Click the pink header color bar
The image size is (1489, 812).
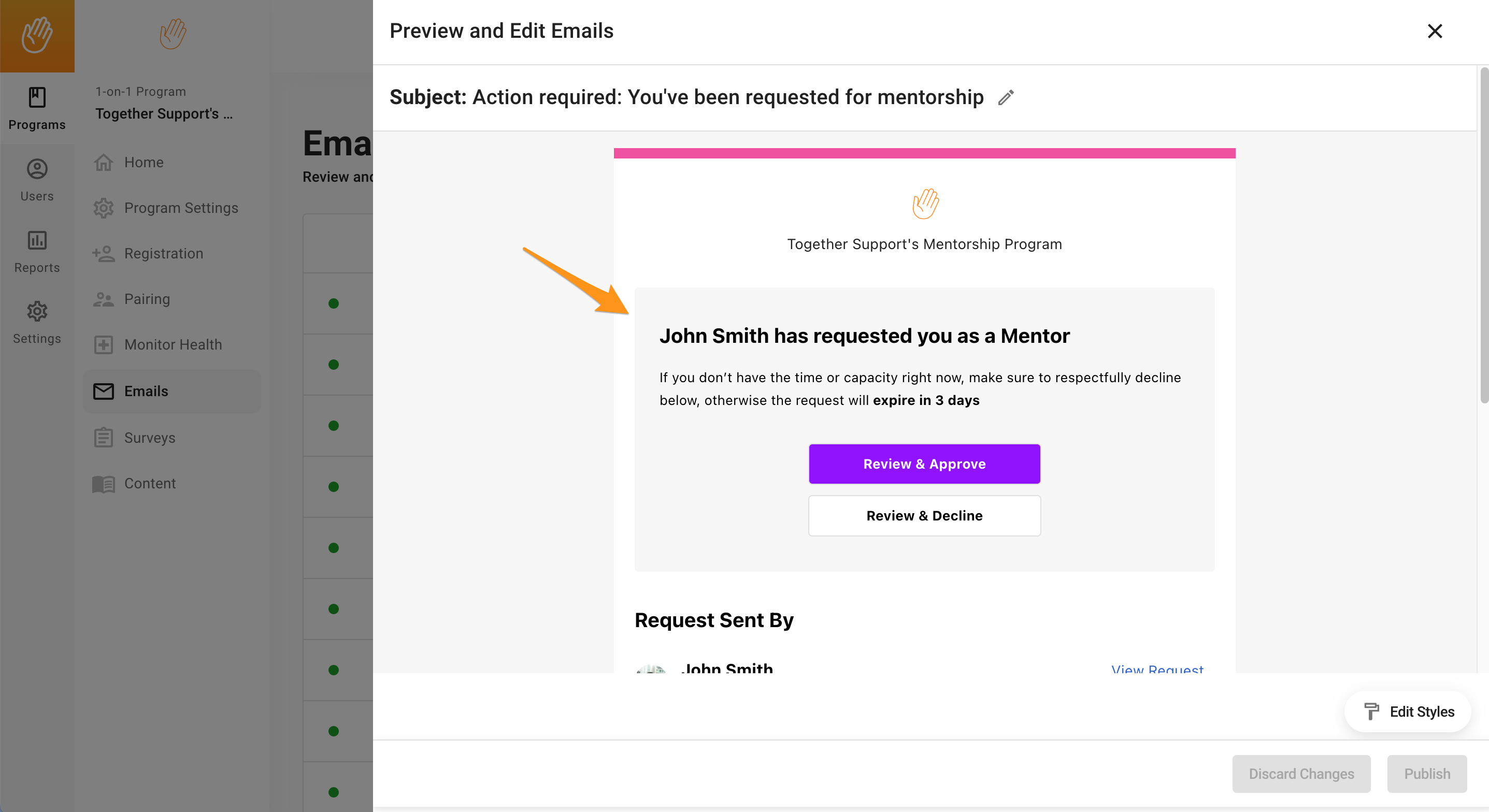click(x=924, y=153)
